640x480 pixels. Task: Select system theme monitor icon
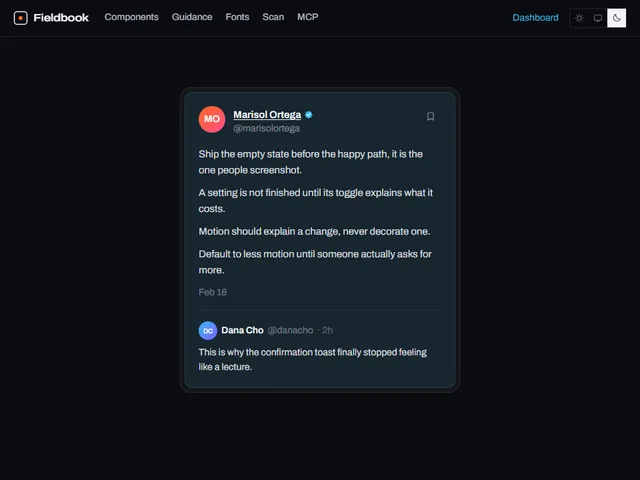tap(598, 18)
